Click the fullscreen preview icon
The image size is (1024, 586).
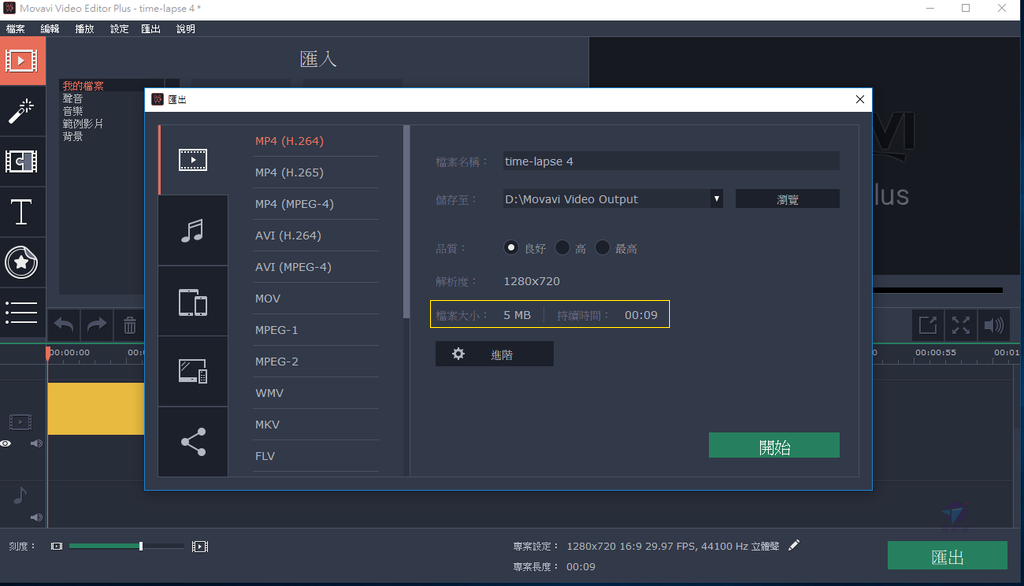pyautogui.click(x=961, y=325)
